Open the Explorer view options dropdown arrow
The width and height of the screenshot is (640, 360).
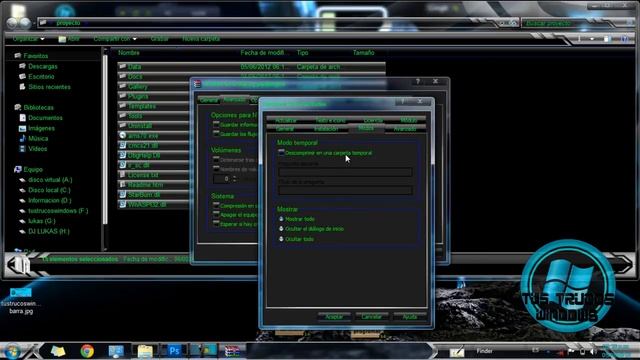(x=592, y=39)
